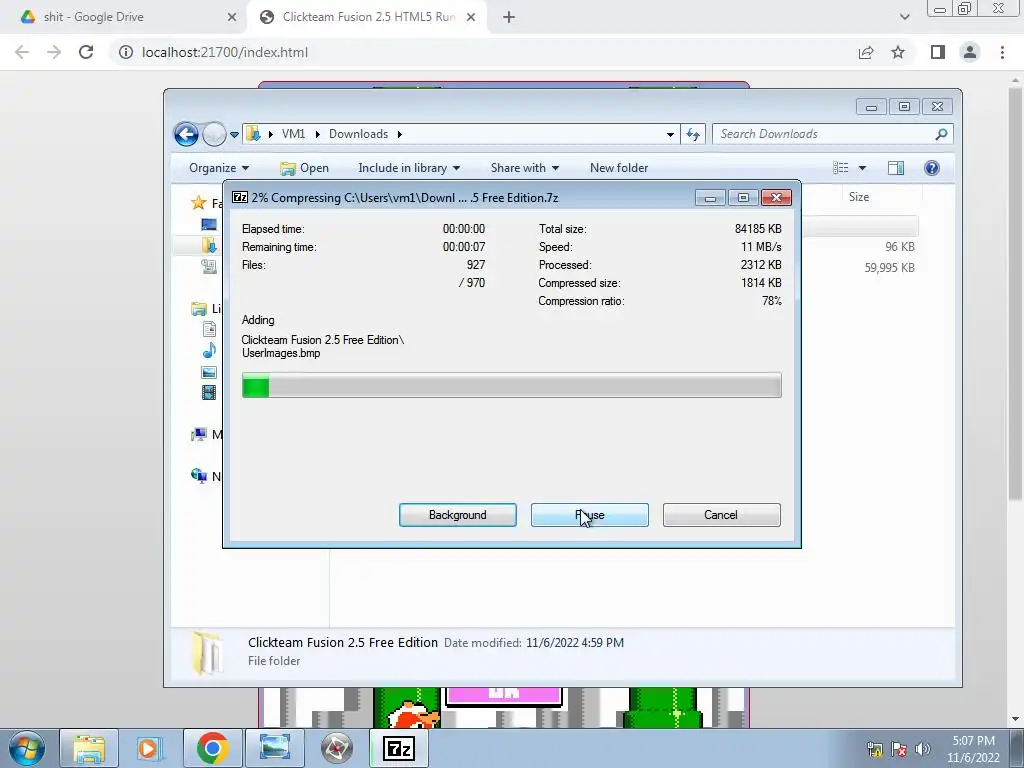Expand the arrow after Downloads breadcrumb
Screen dimensions: 1024x768
coord(399,134)
